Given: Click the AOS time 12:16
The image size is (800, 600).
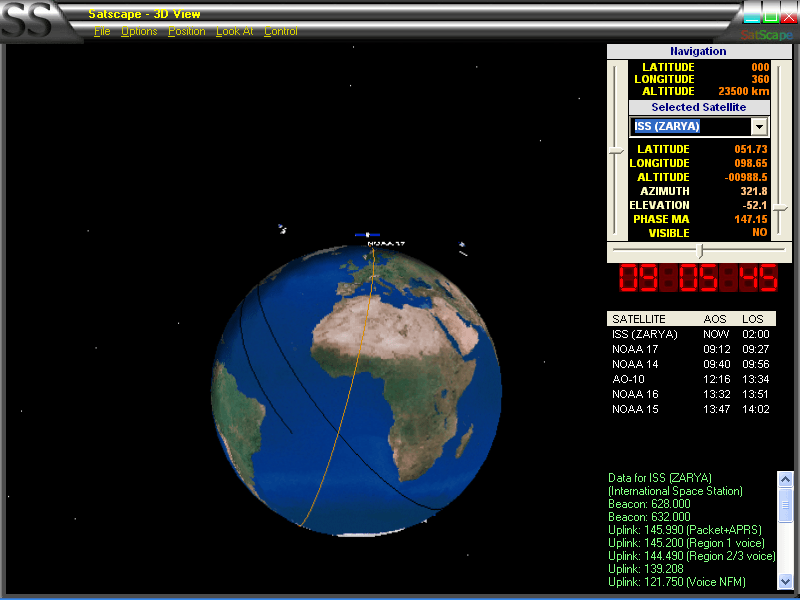Looking at the screenshot, I should tap(717, 379).
